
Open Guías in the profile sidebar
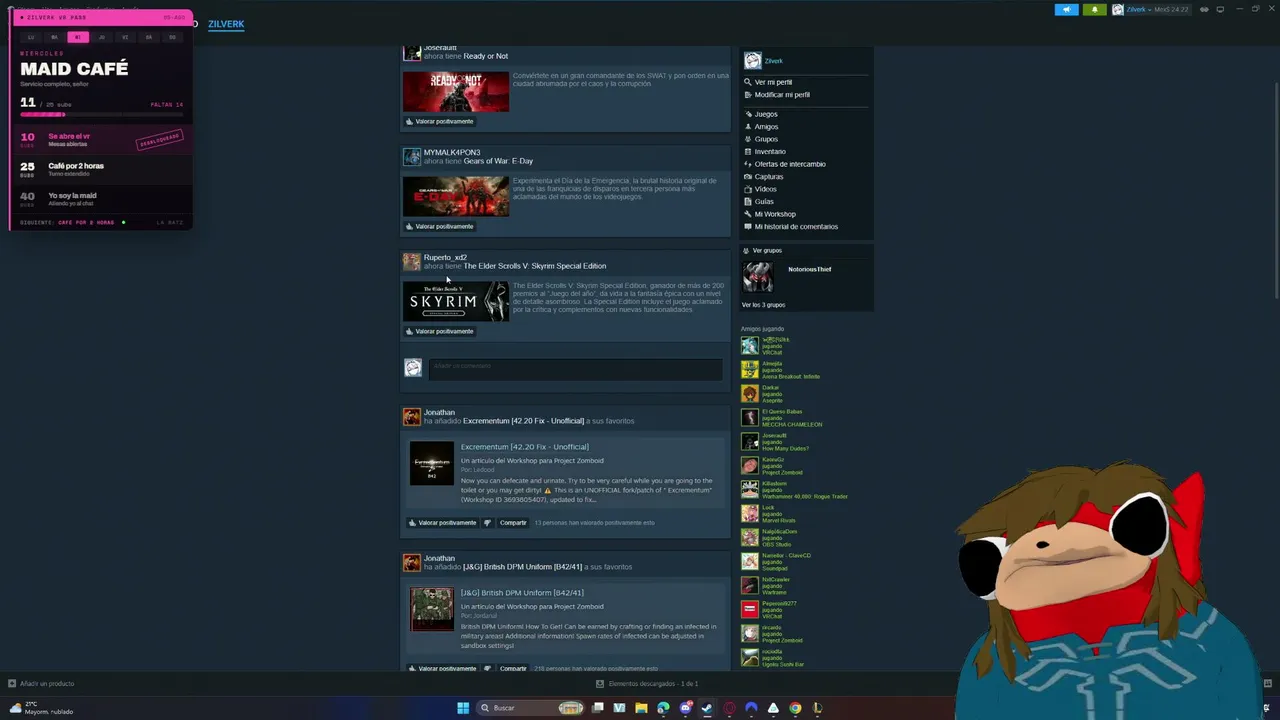[764, 202]
